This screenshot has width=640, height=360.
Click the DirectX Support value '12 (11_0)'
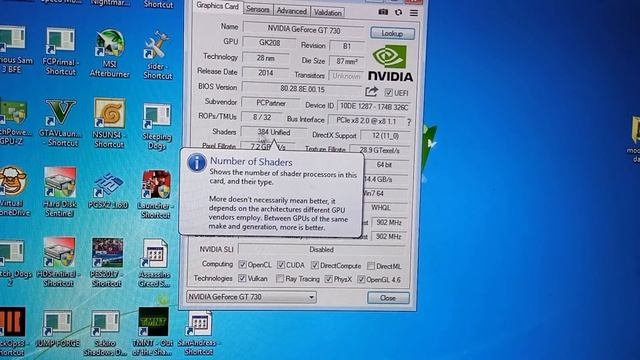pos(385,136)
